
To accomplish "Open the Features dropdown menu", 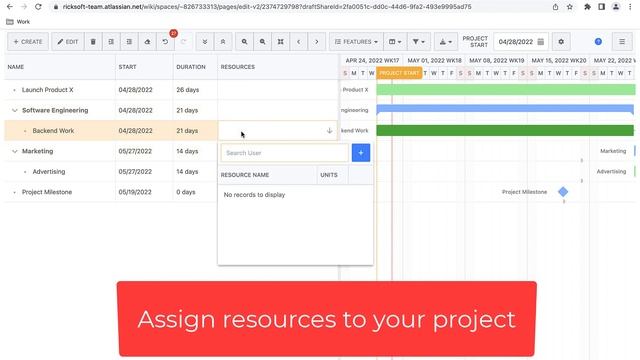I will pyautogui.click(x=356, y=42).
